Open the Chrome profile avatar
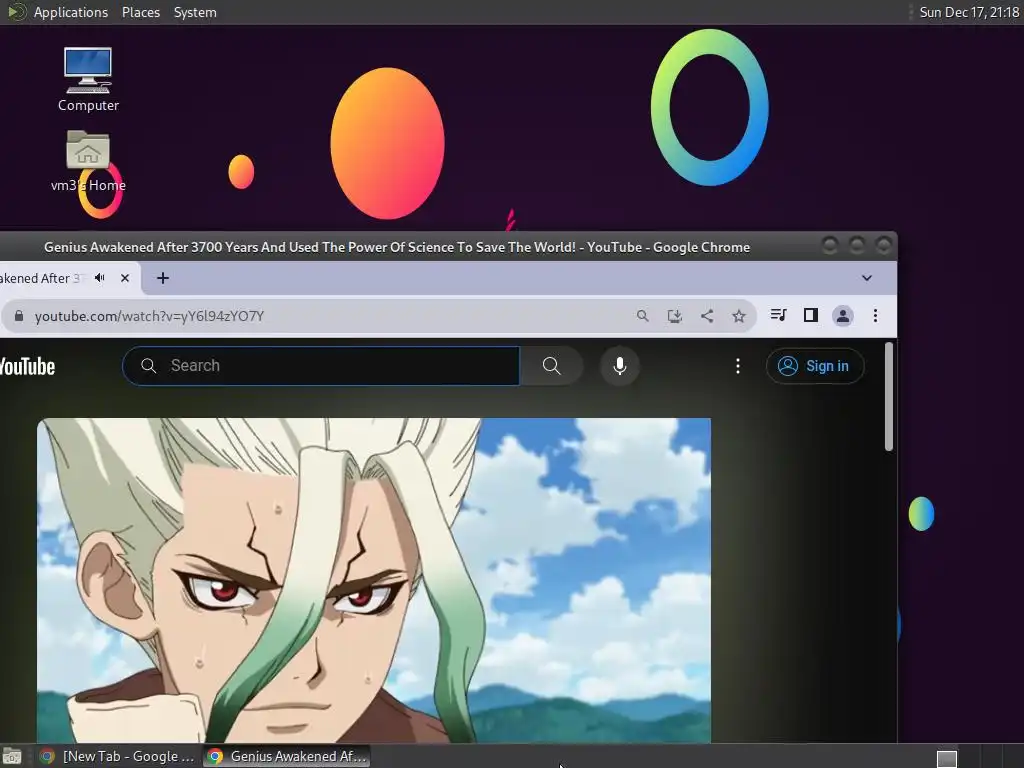This screenshot has height=768, width=1024. (x=842, y=316)
